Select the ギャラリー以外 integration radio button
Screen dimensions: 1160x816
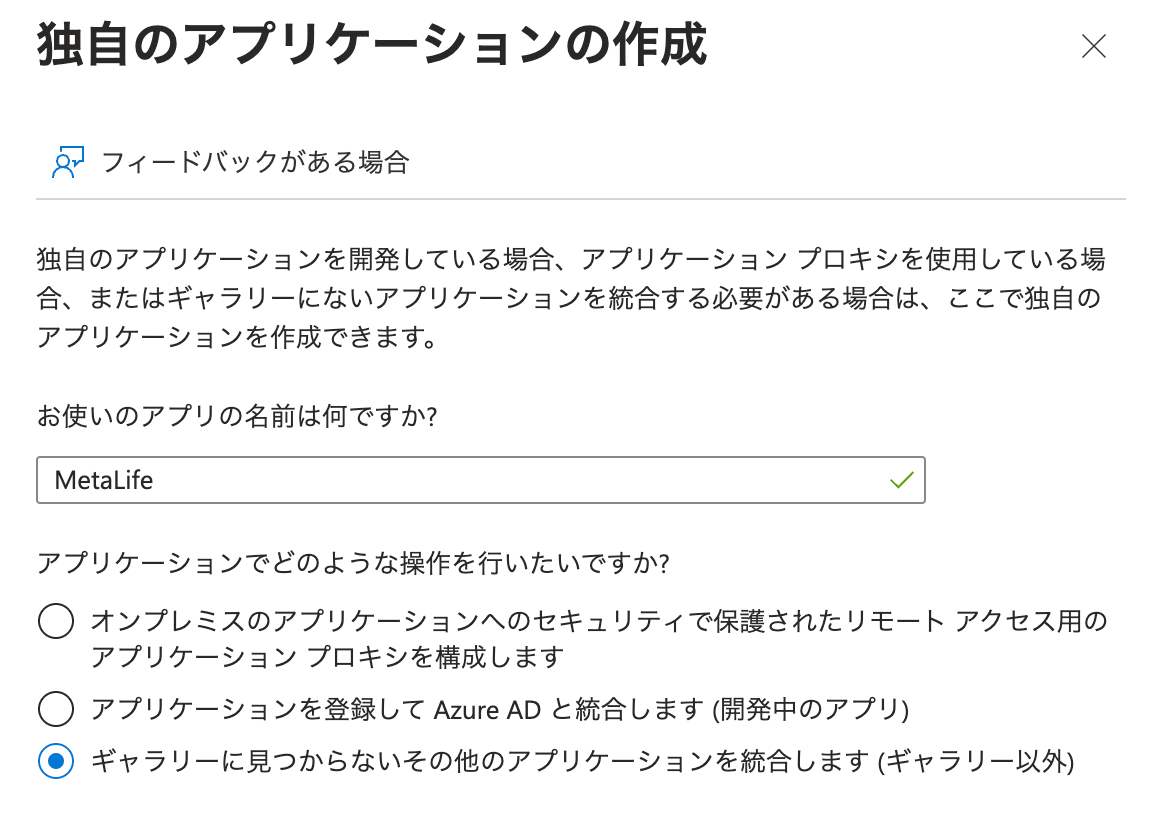(x=56, y=762)
